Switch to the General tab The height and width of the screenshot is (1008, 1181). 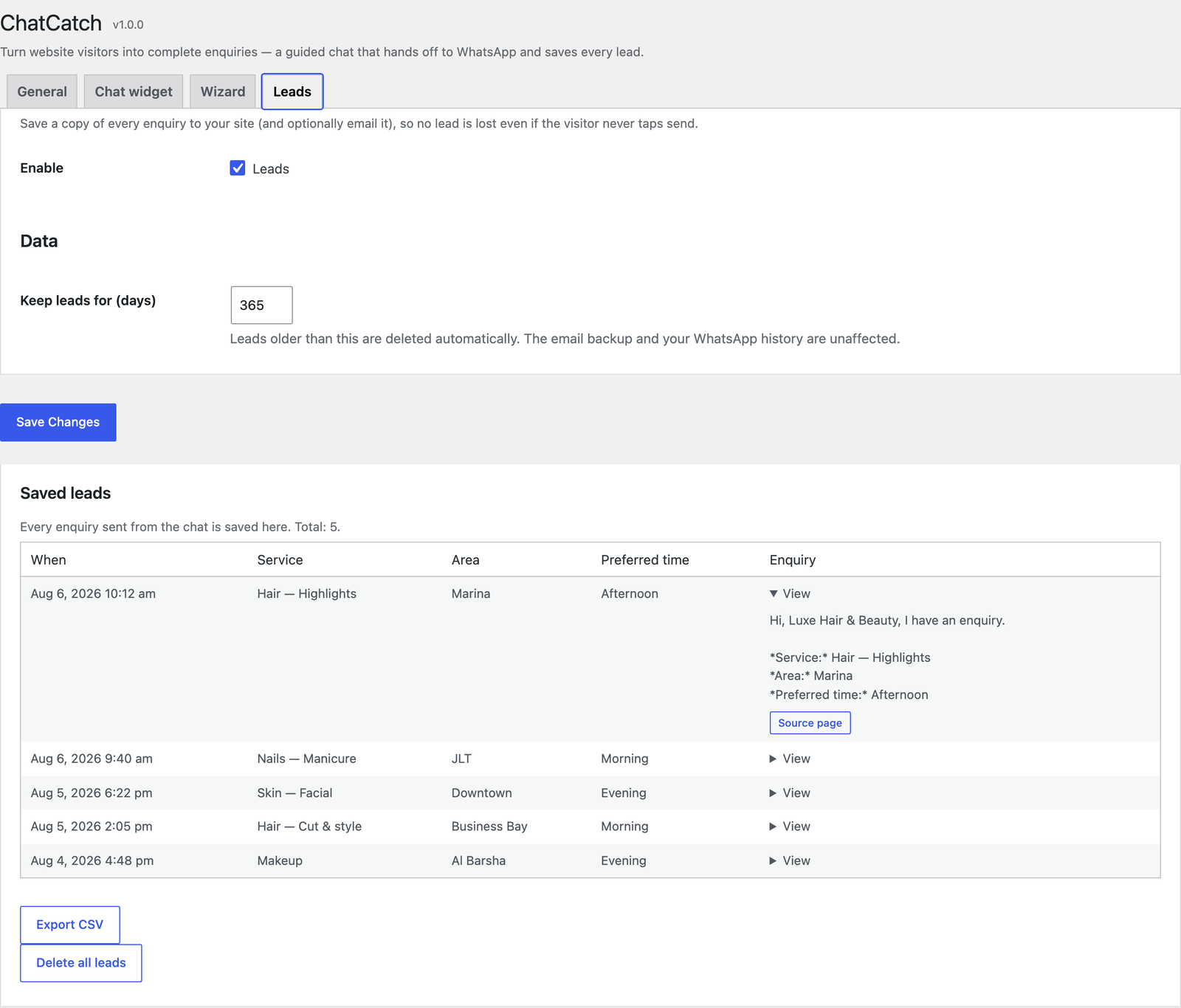click(x=42, y=92)
